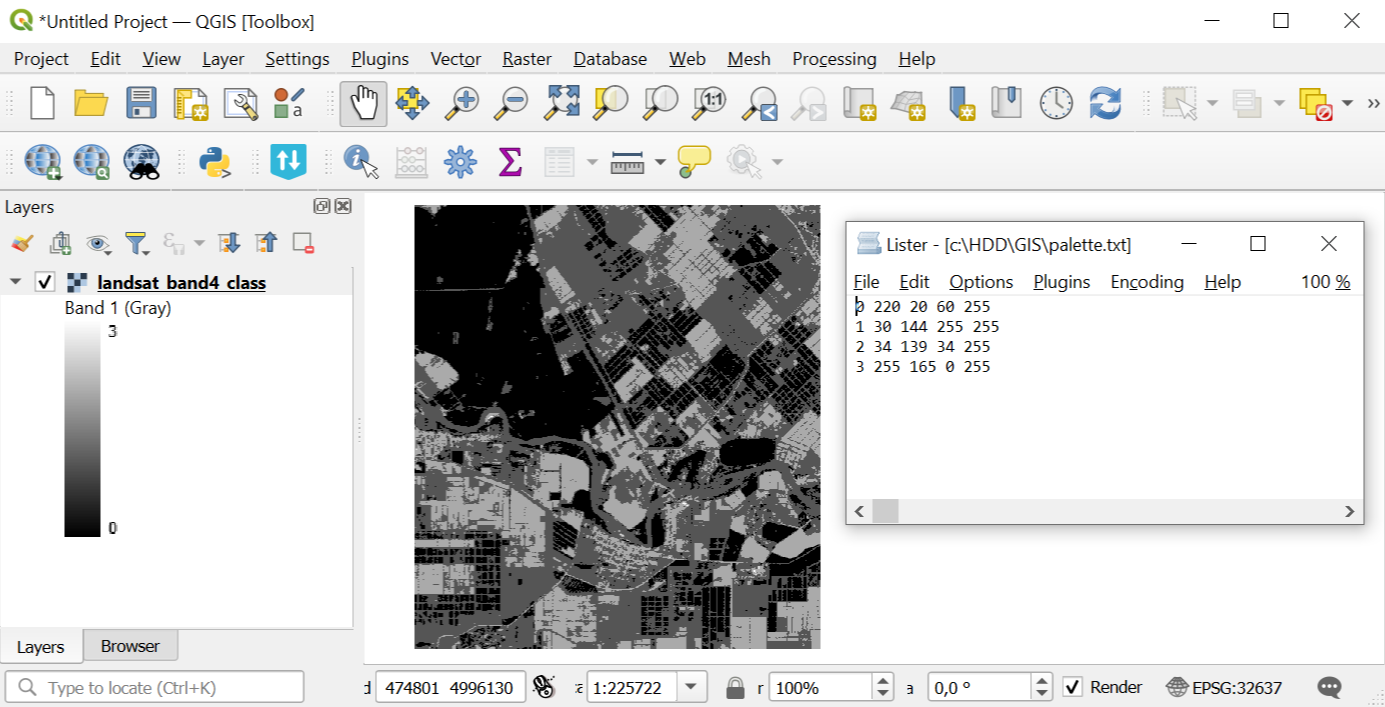Click the EPSG:32637 CRS button
Image resolution: width=1385 pixels, height=707 pixels.
coord(1224,687)
